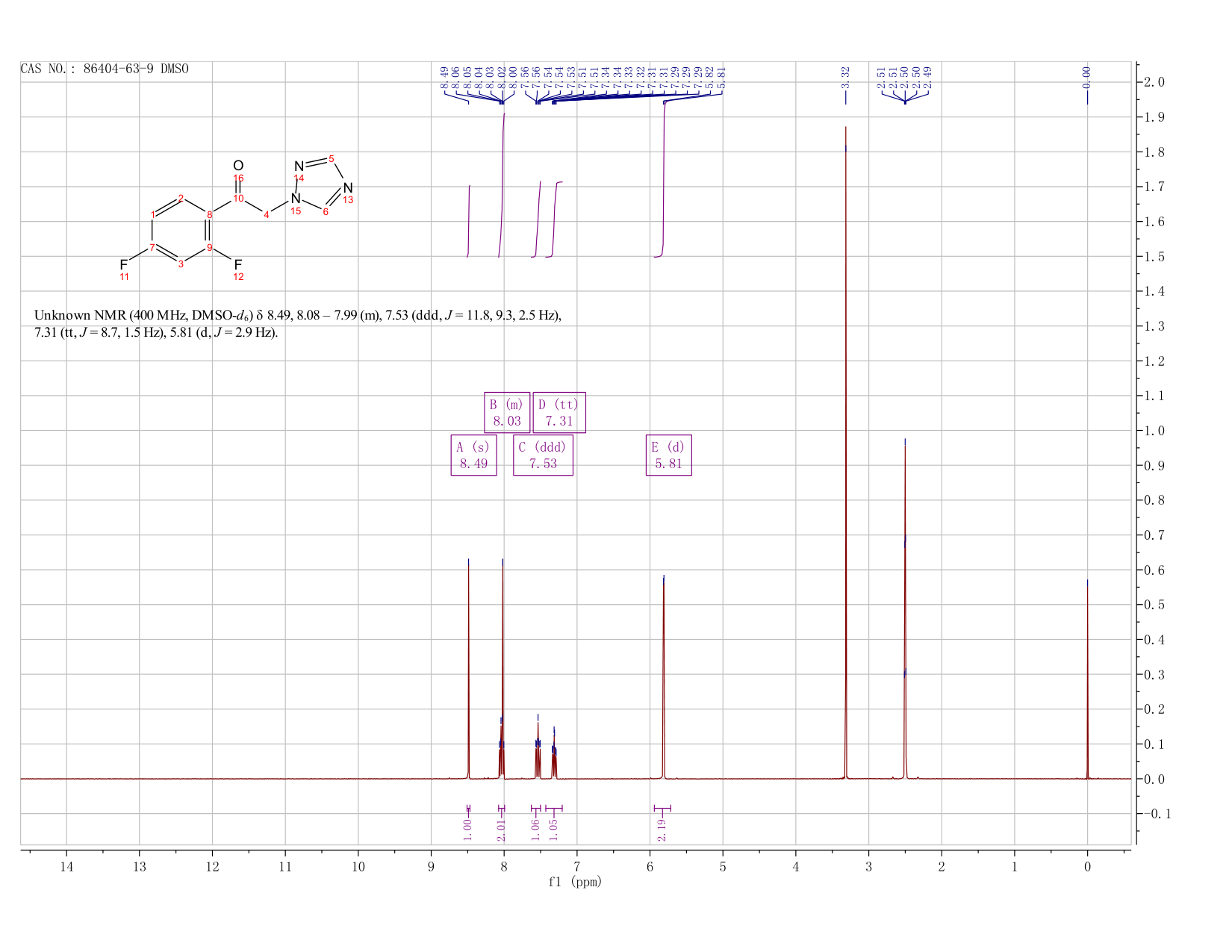This screenshot has height=952, width=1232.
Task: Select the A (s) 8.49 multiplet box
Action: tap(473, 455)
